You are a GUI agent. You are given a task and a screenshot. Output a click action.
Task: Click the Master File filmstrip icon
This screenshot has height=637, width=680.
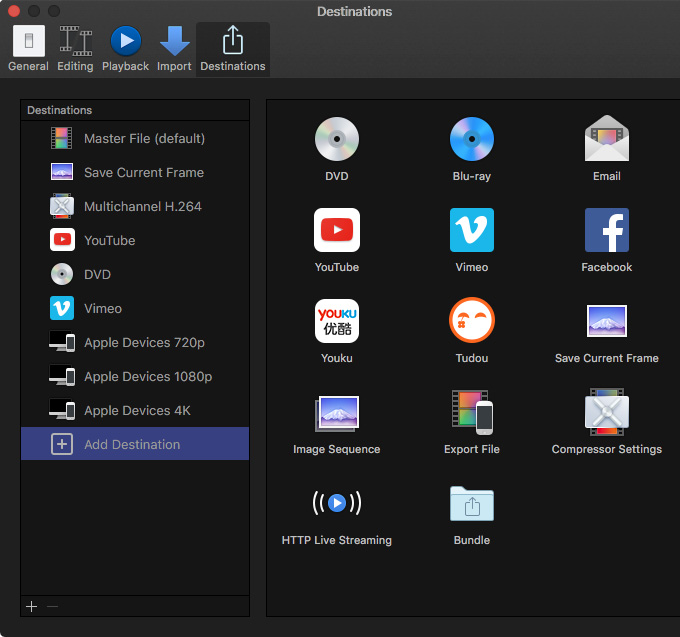click(x=62, y=138)
